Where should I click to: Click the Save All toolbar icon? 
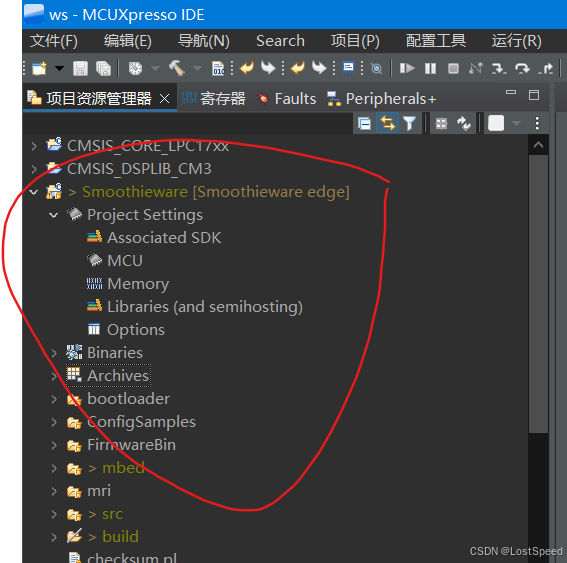(x=103, y=68)
